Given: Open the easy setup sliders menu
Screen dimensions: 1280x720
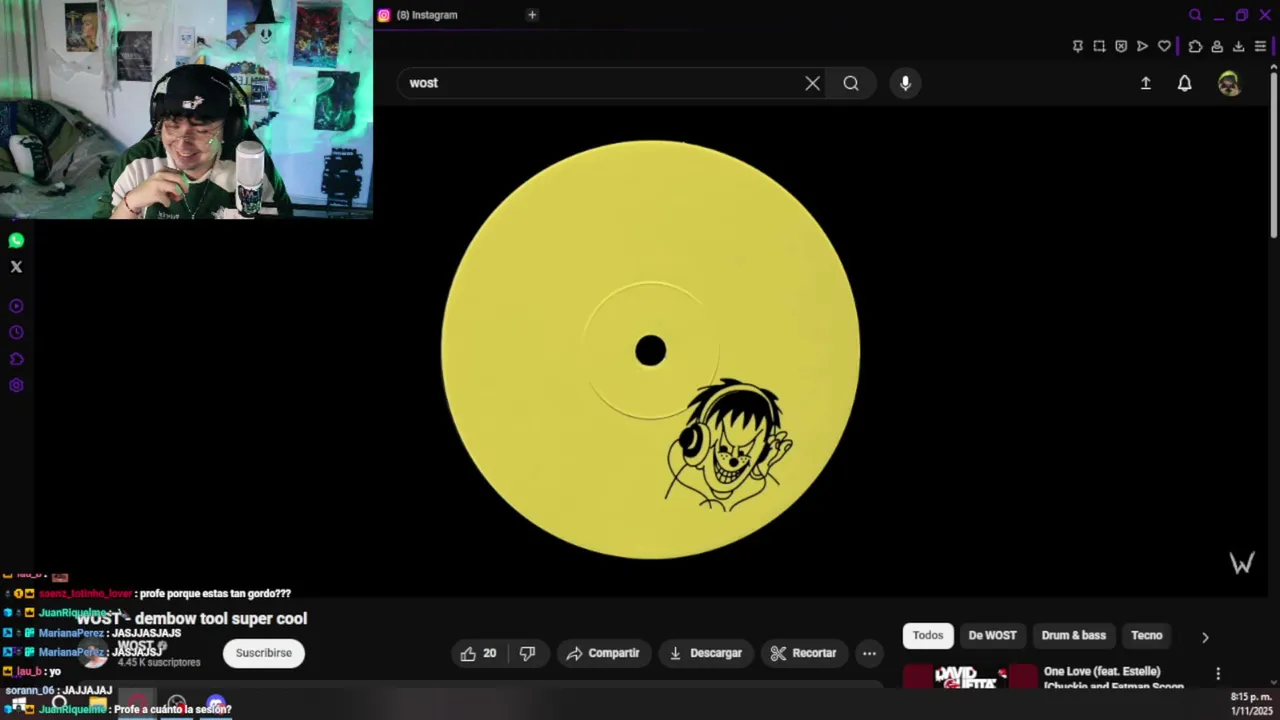Looking at the screenshot, I should click(1260, 46).
